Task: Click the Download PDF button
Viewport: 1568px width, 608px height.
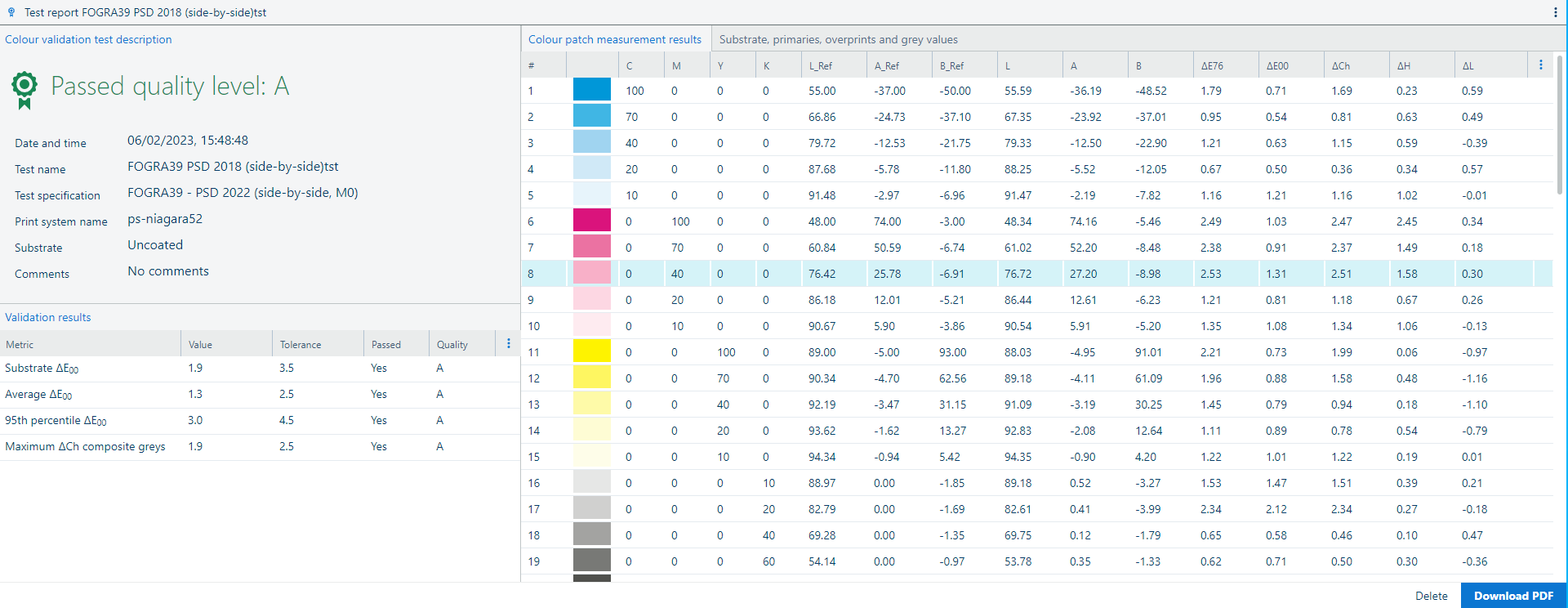Action: [1513, 596]
